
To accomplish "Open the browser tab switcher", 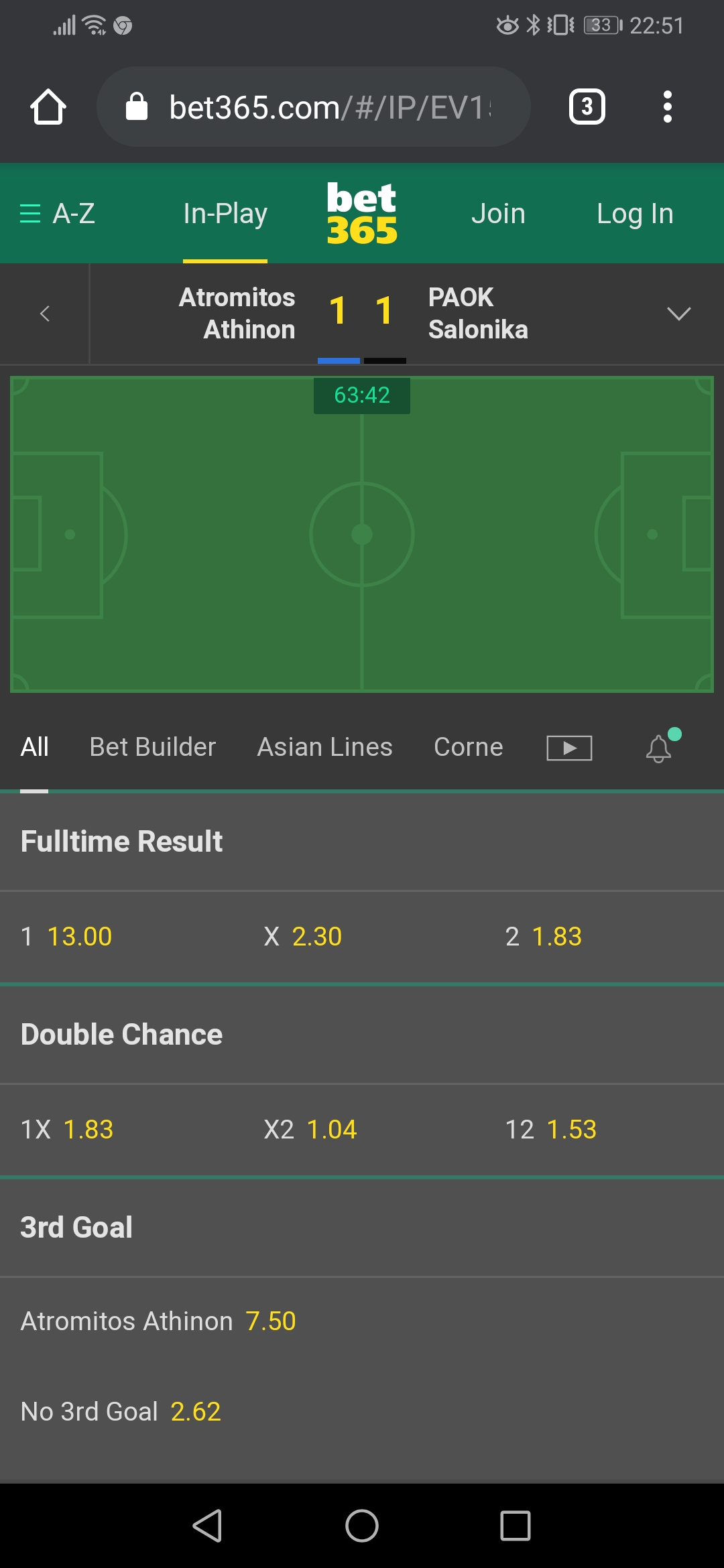I will tap(587, 107).
